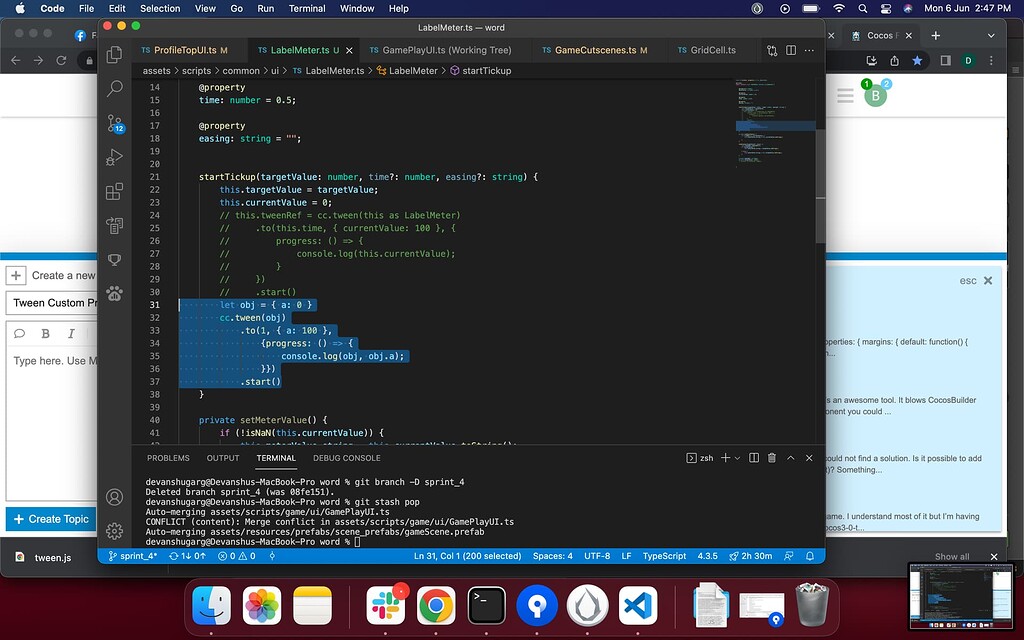Switch to the PROBLEMS panel tab
The image size is (1024, 640).
(x=168, y=458)
